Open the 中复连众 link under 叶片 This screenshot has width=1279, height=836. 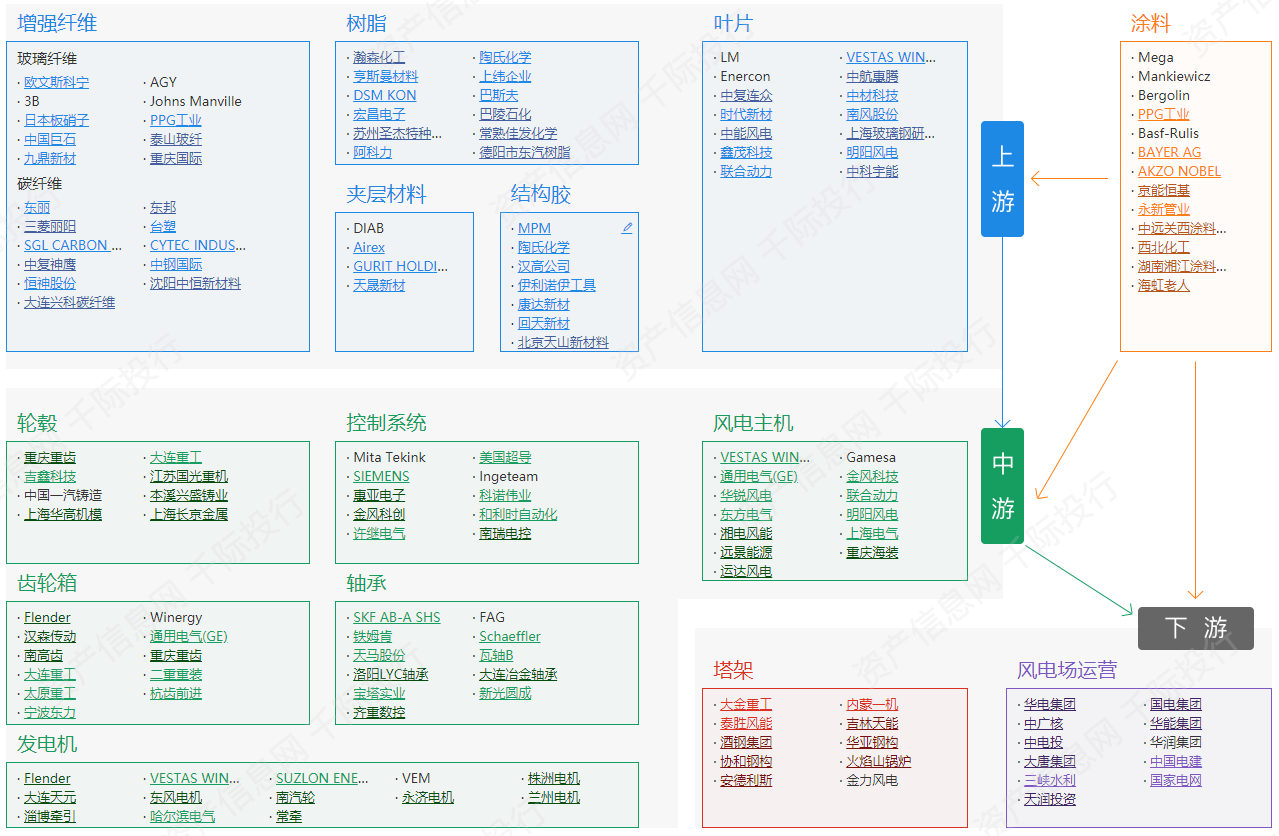coord(746,95)
